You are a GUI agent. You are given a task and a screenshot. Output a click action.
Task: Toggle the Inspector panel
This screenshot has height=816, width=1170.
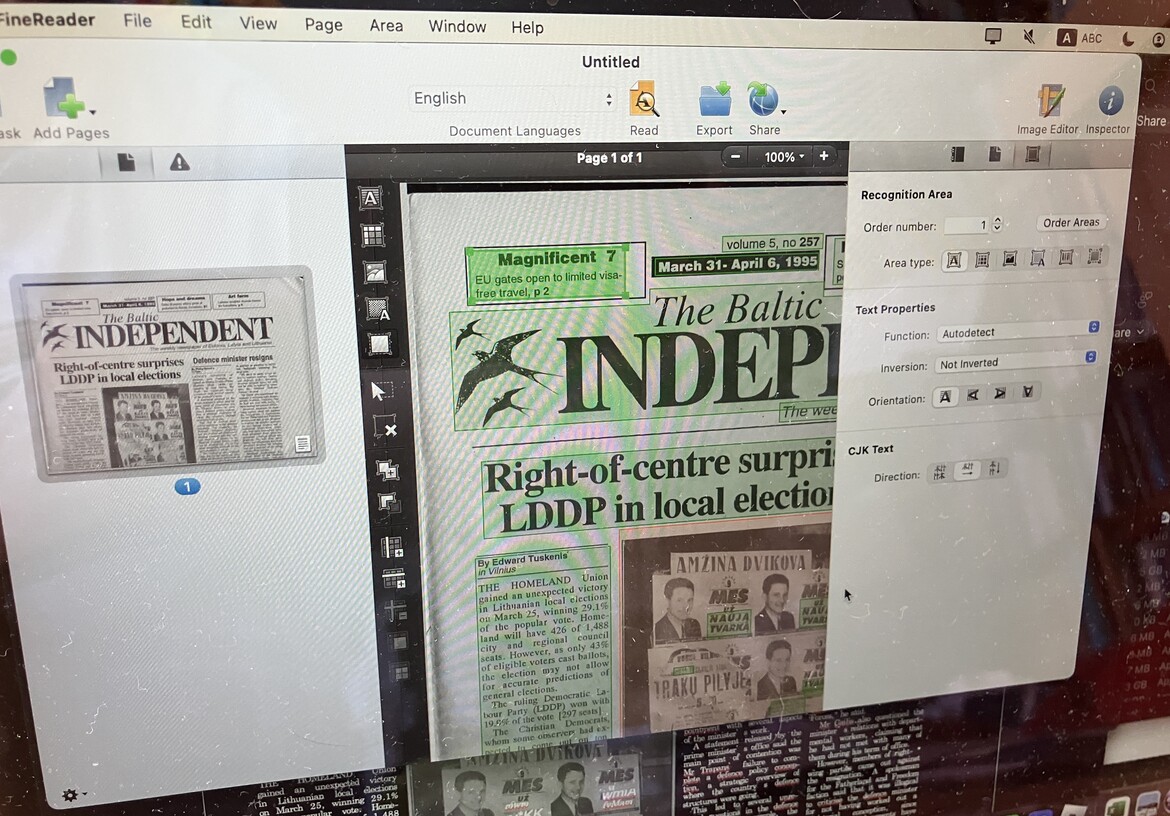coord(1110,102)
